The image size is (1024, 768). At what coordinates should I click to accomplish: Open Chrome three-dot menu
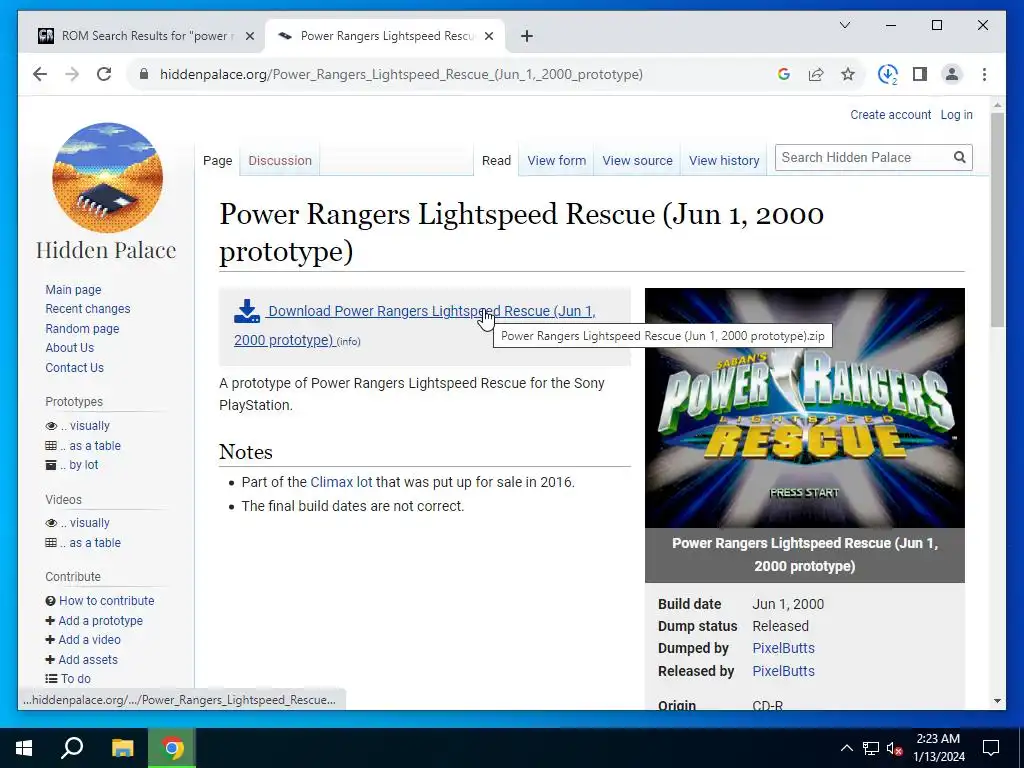984,74
